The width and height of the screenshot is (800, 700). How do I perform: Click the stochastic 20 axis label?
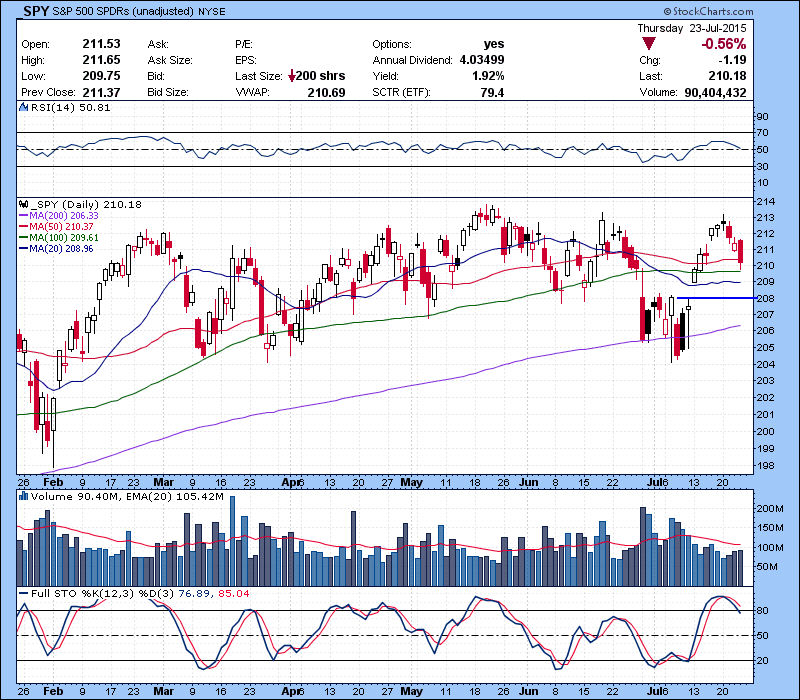(x=762, y=660)
